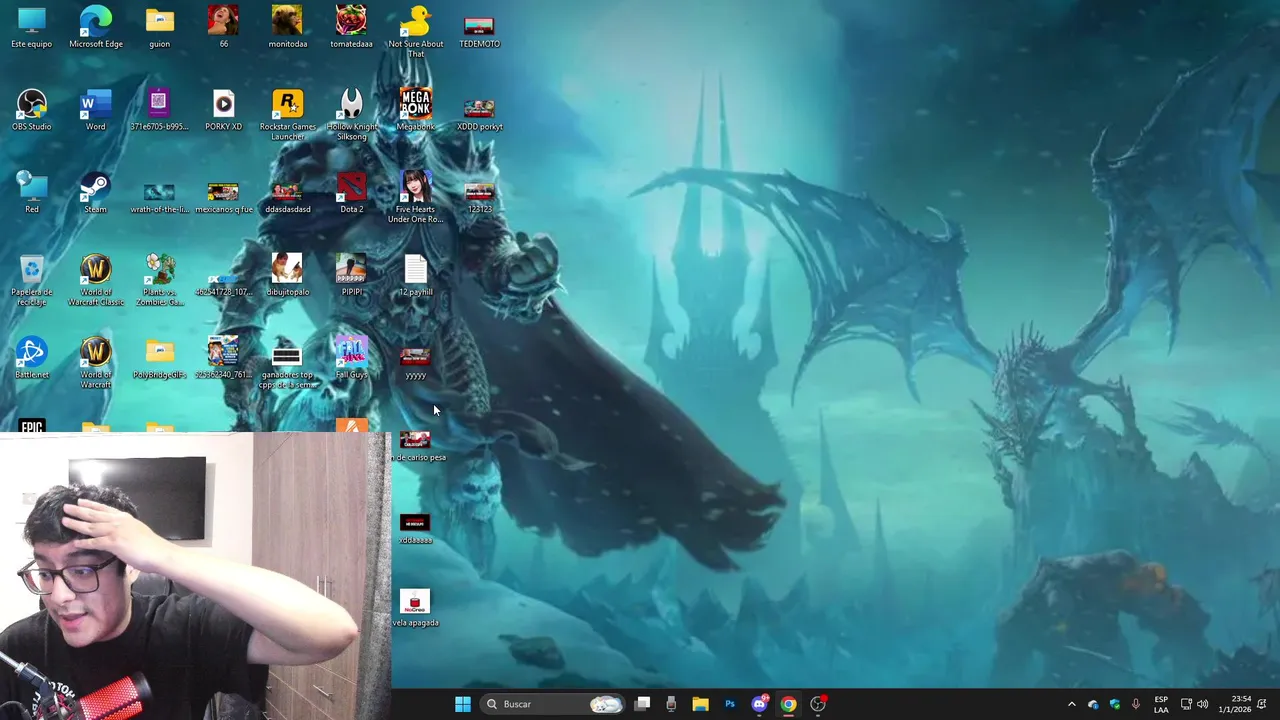The width and height of the screenshot is (1280, 720).
Task: Open the Red network icon
Action: coord(32,193)
